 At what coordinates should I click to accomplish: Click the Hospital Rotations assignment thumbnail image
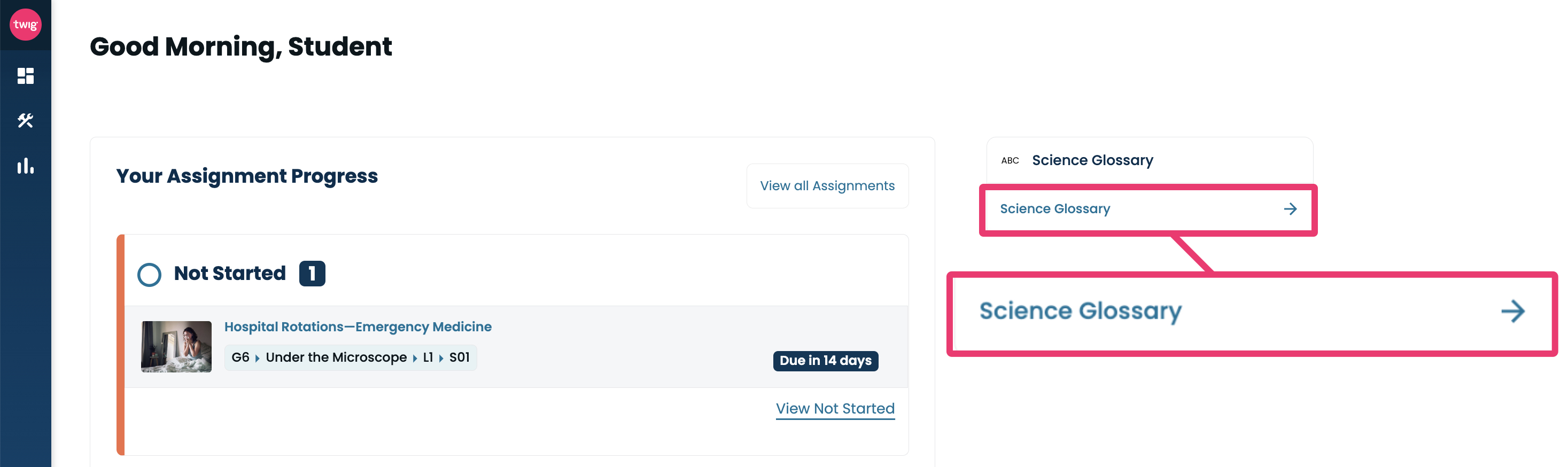pos(176,346)
